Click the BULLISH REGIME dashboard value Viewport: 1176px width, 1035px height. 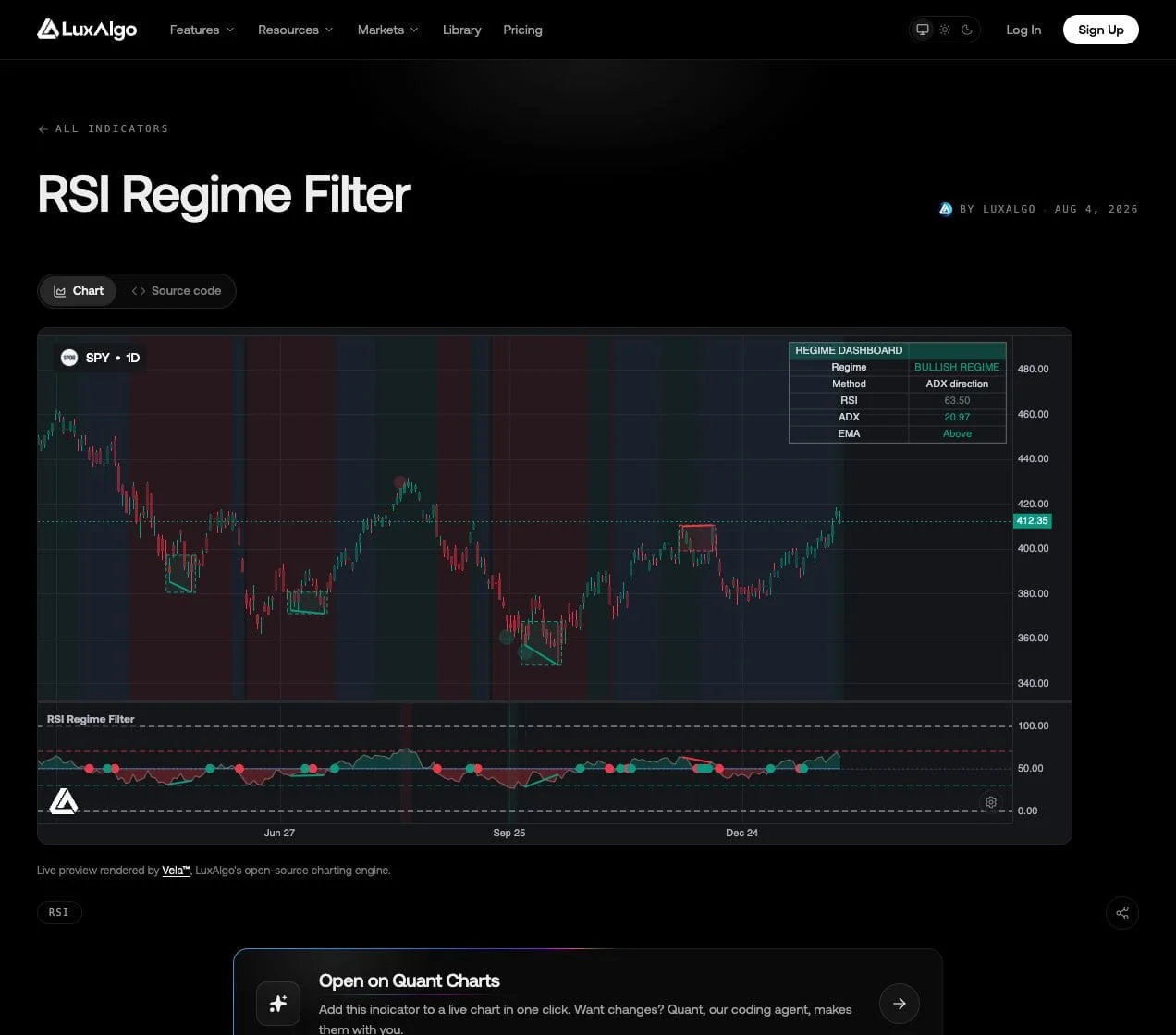point(957,367)
